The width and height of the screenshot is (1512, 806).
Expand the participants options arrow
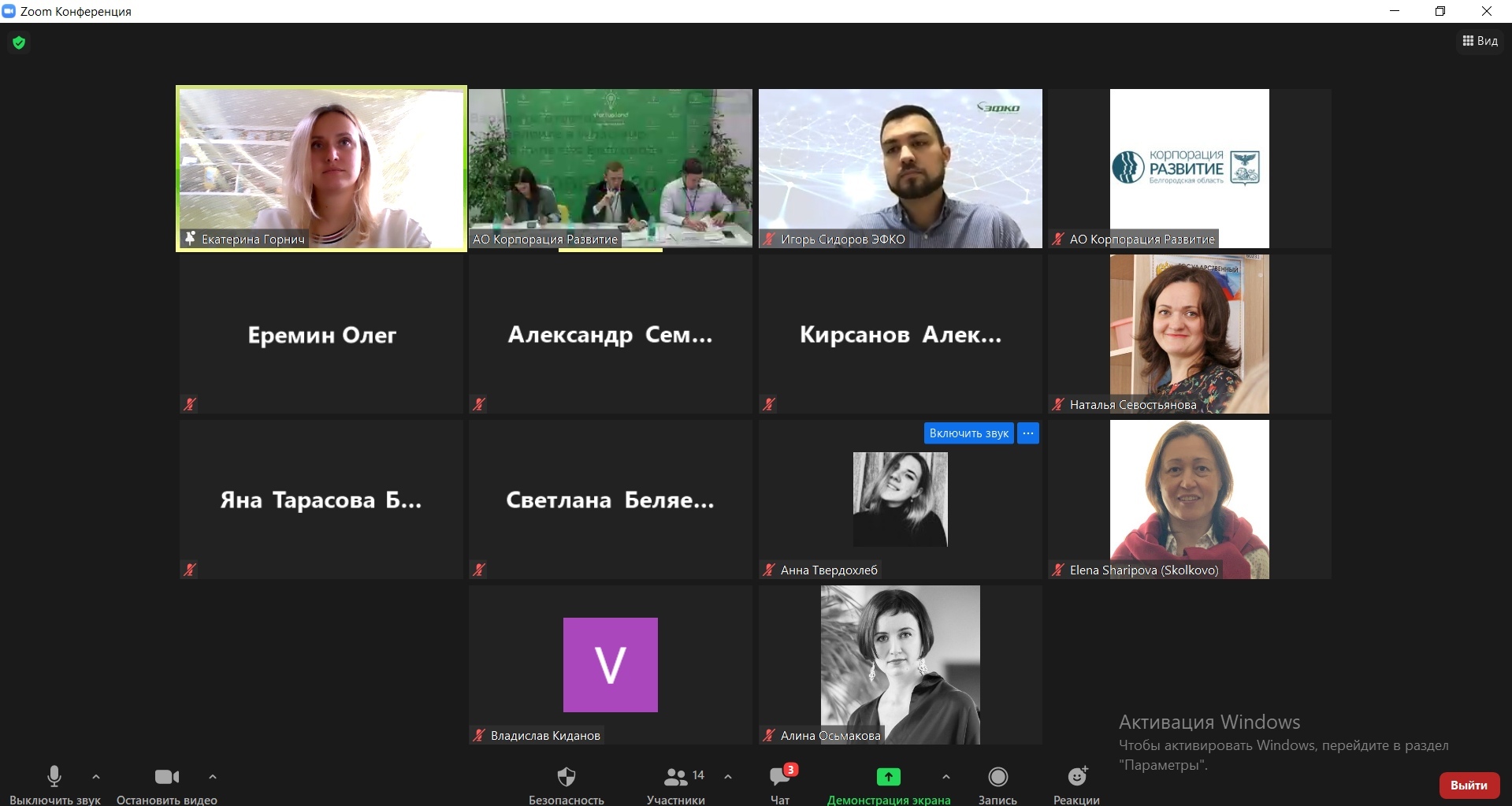728,777
